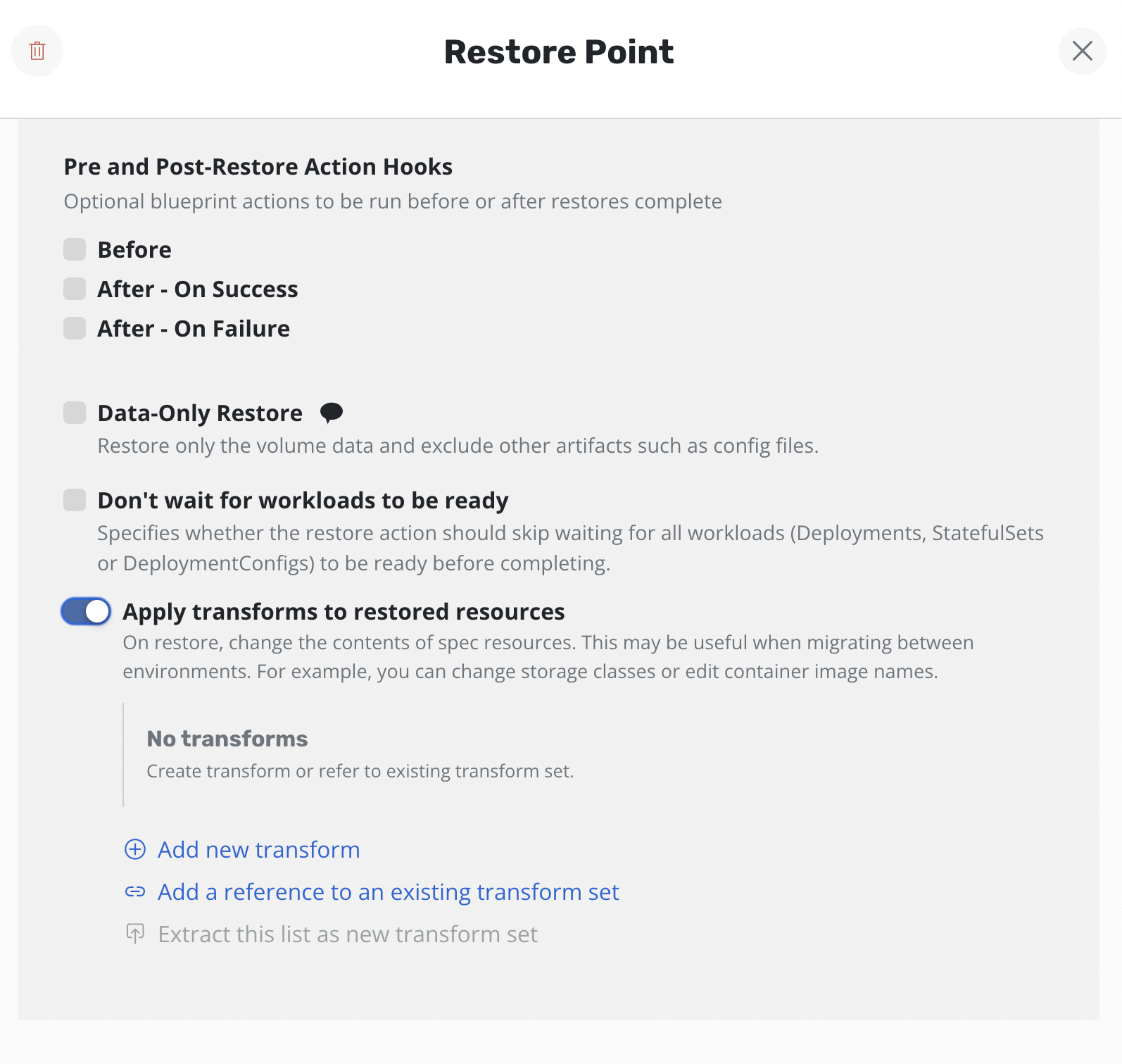Click the plus icon for Add new transform
1122x1064 pixels.
[x=135, y=849]
